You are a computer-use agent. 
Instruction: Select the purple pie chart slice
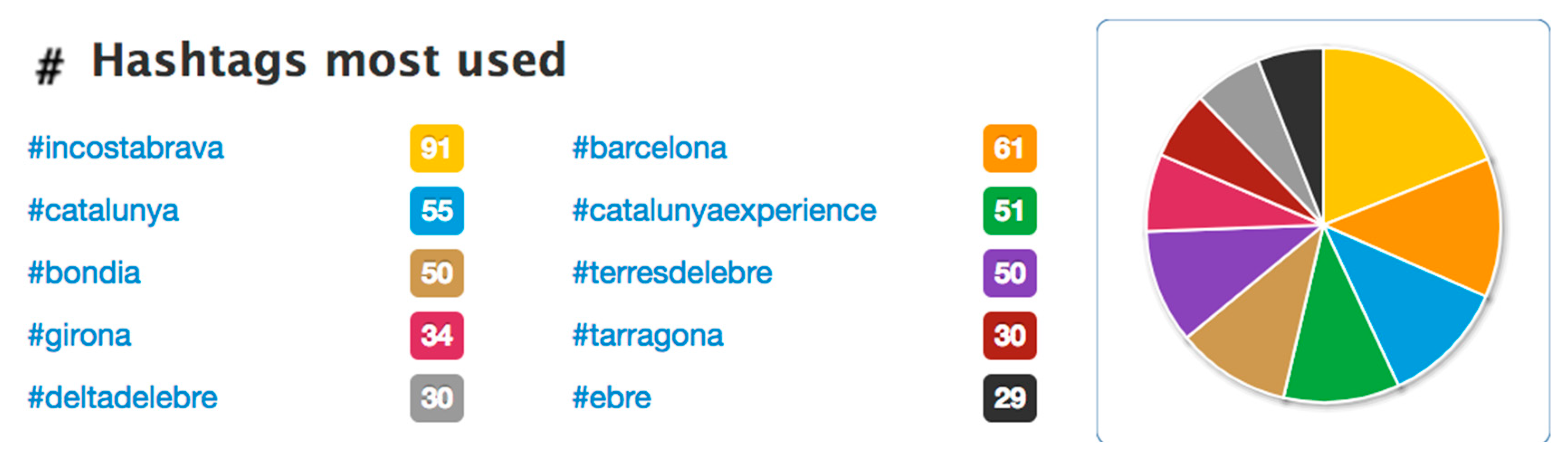click(1211, 274)
